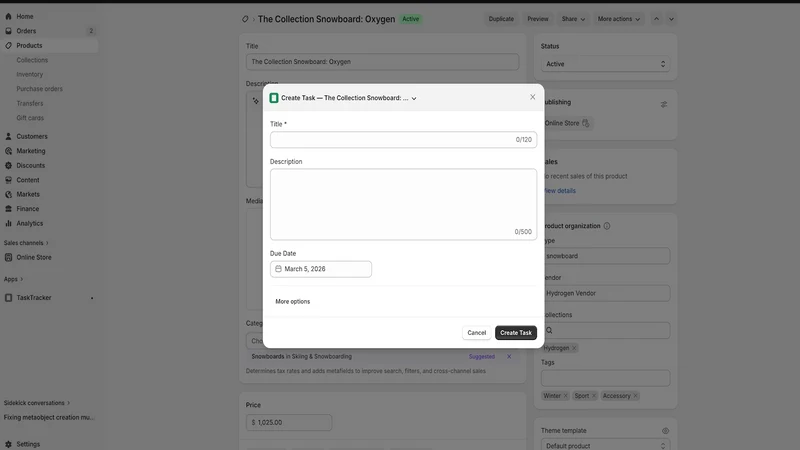Open Purchase orders submenu item
Image resolution: width=800 pixels, height=450 pixels.
[x=39, y=89]
